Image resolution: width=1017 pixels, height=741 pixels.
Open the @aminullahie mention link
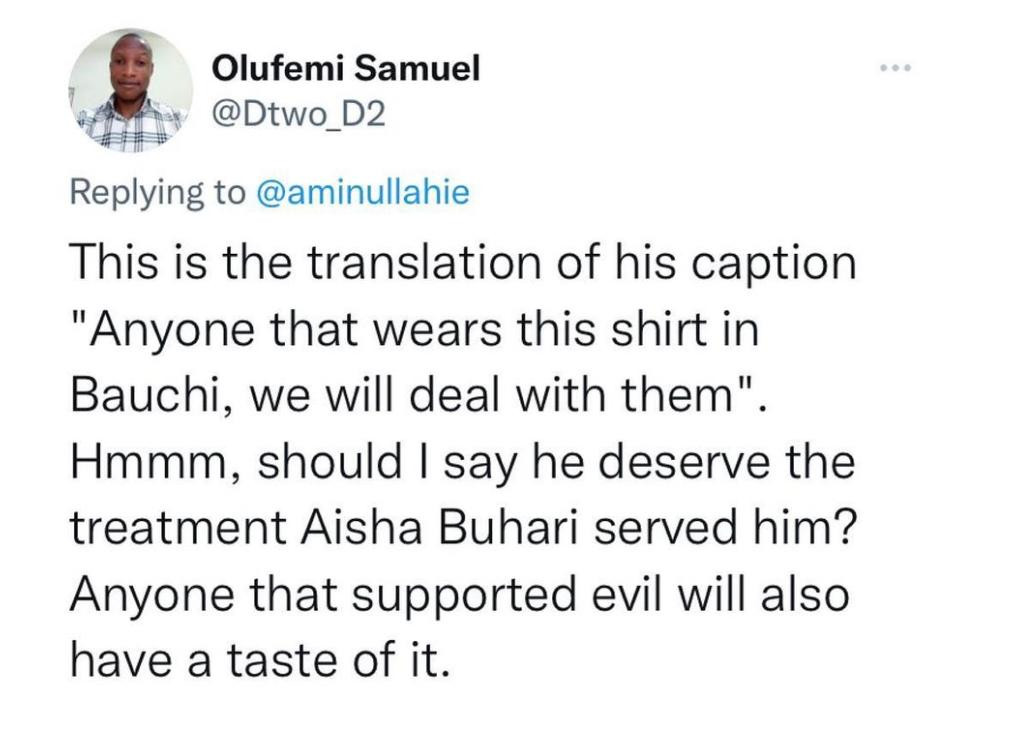pos(363,192)
